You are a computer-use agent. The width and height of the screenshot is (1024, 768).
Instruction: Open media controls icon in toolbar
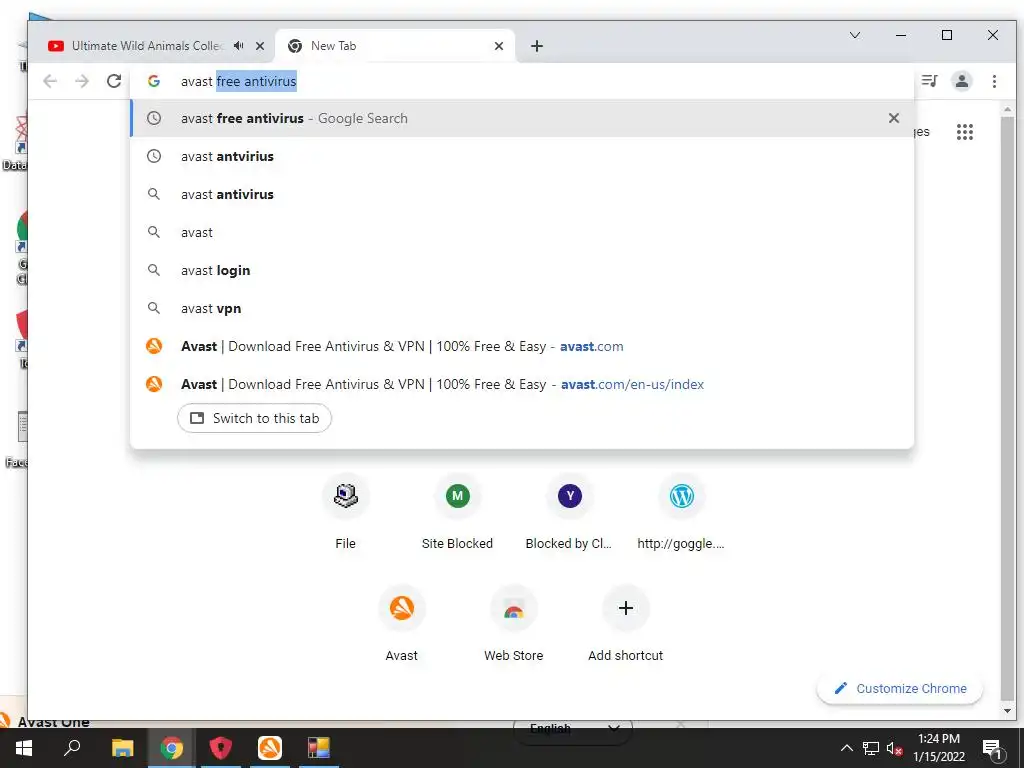929,81
